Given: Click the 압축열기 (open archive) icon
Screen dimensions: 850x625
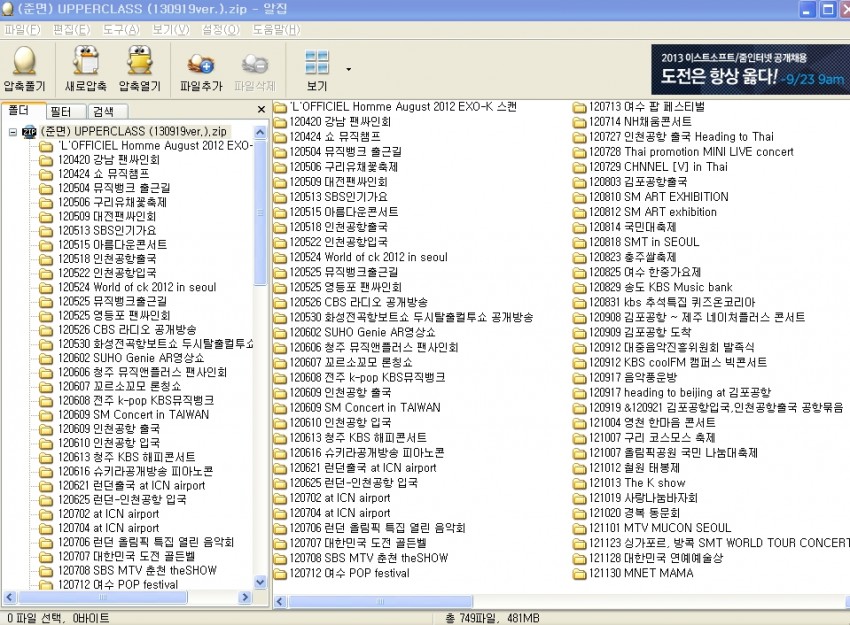Looking at the screenshot, I should coord(139,60).
